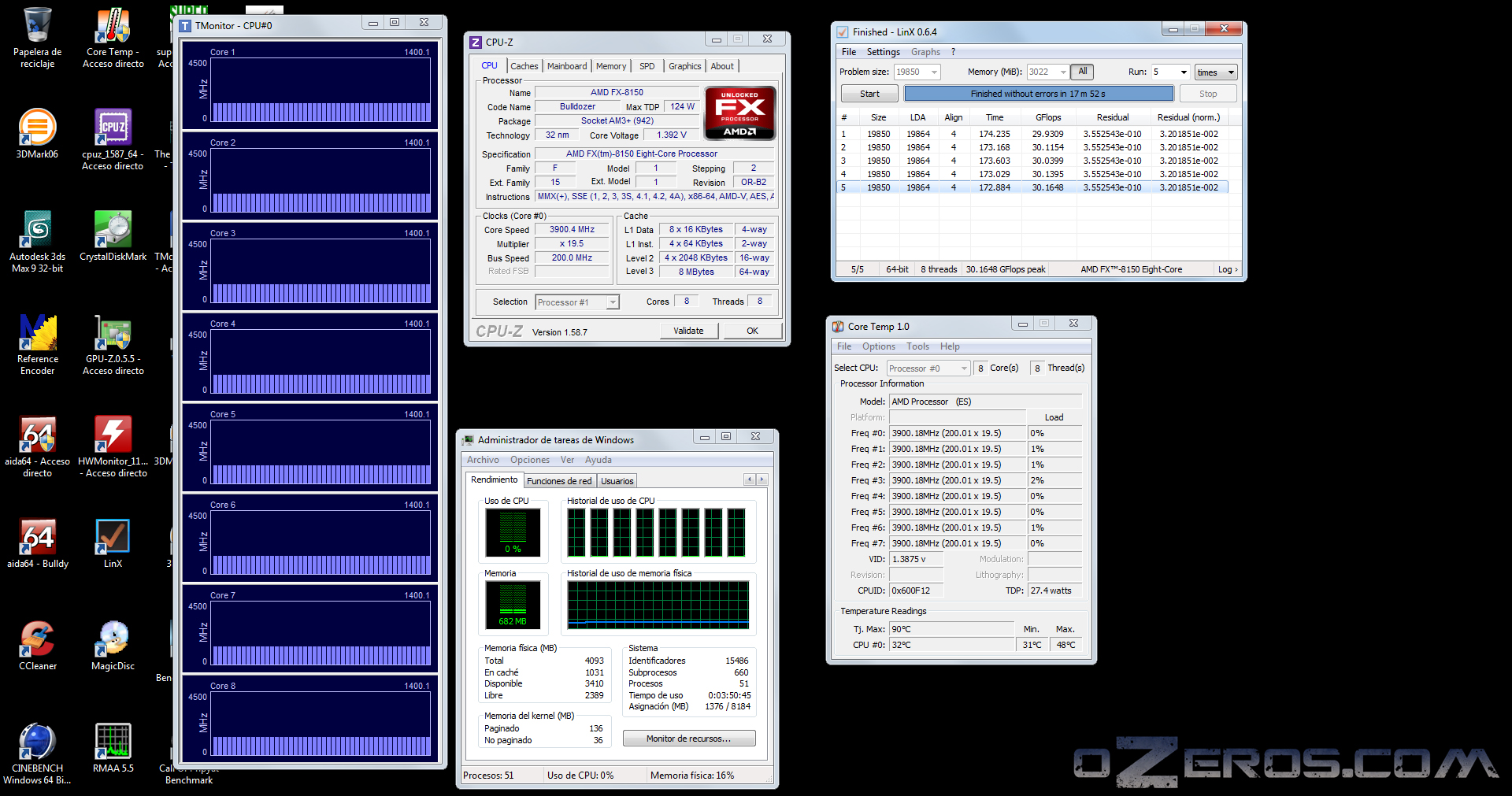This screenshot has height=796, width=1512.
Task: Switch to the Mainboard tab in CPU-Z
Action: click(567, 66)
